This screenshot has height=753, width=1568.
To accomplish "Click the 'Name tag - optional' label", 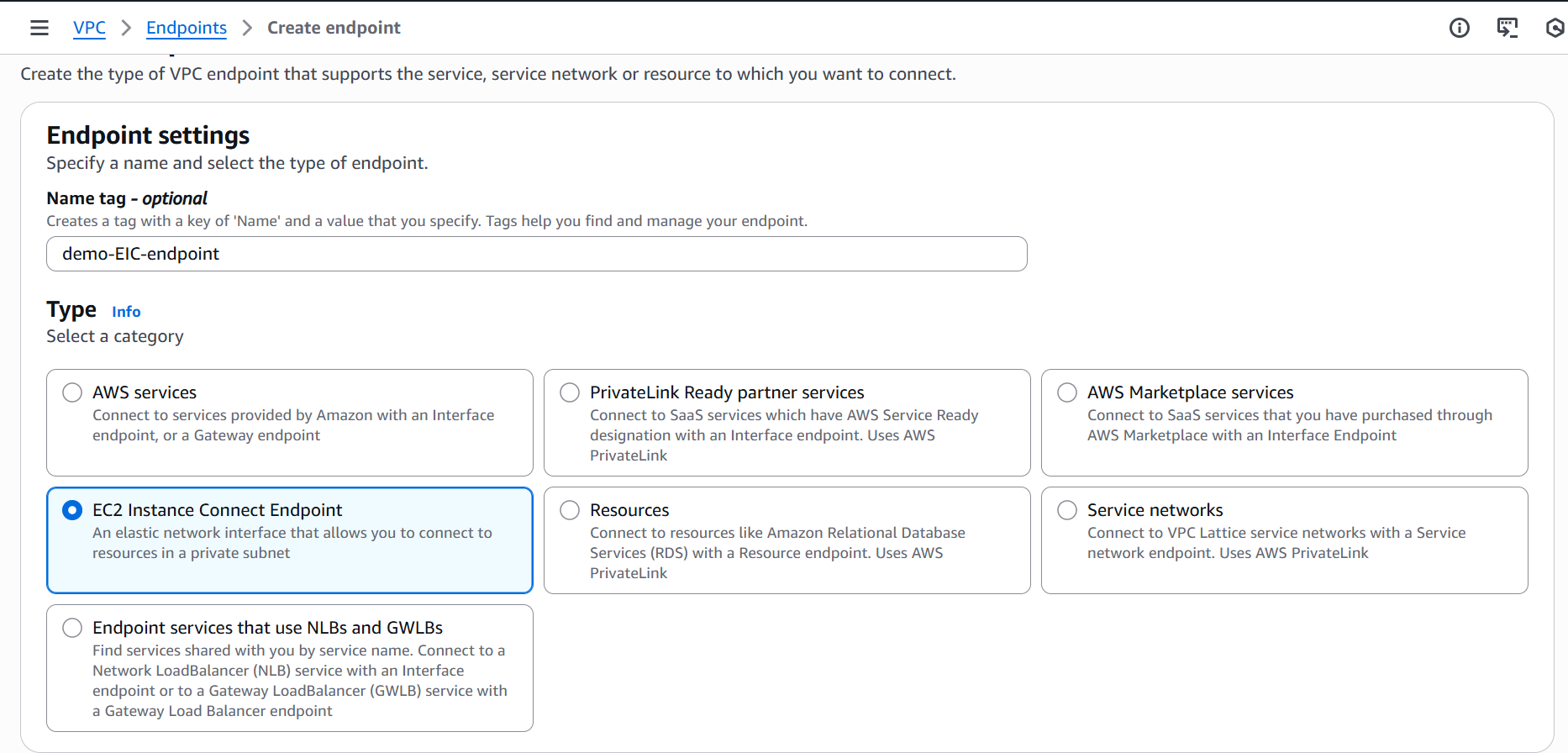I will click(127, 198).
